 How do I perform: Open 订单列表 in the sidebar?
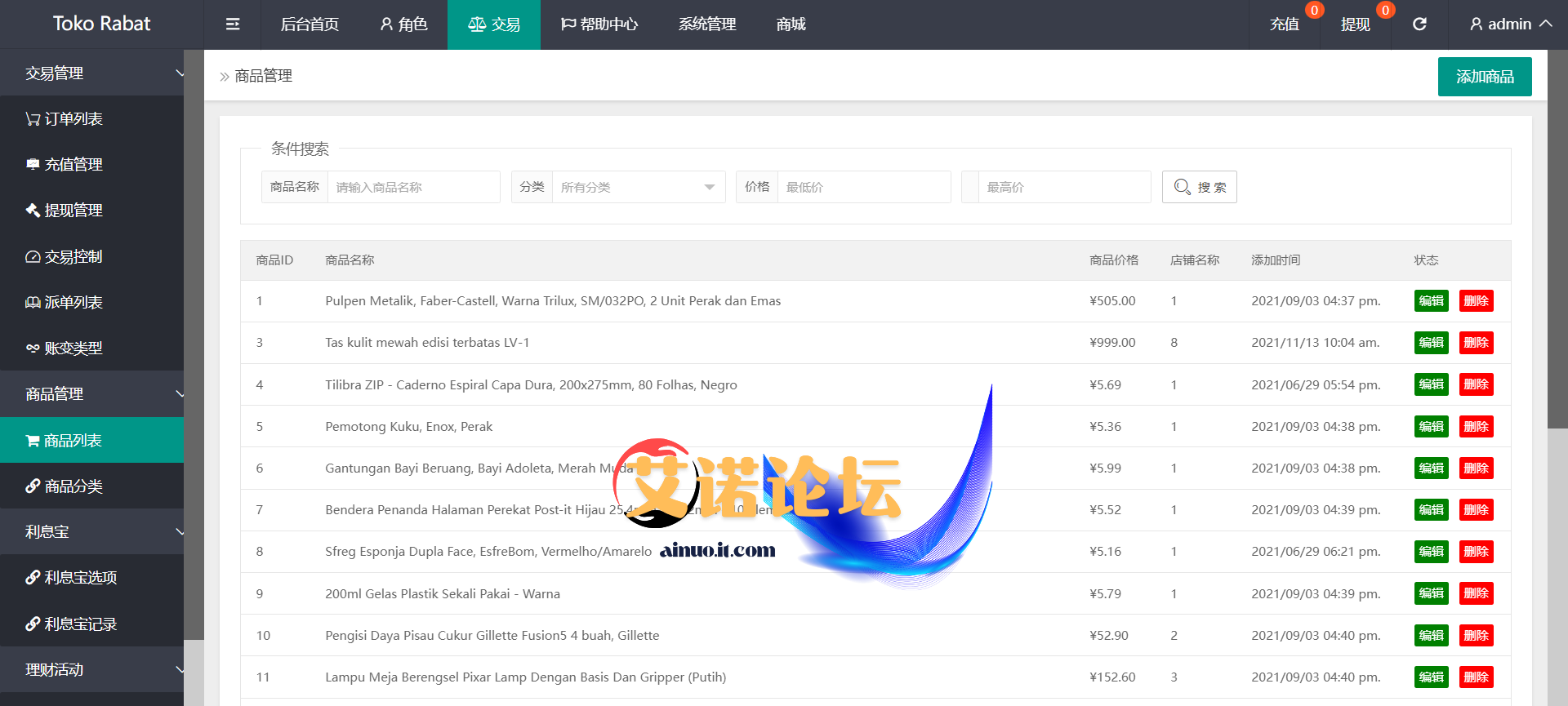[91, 118]
